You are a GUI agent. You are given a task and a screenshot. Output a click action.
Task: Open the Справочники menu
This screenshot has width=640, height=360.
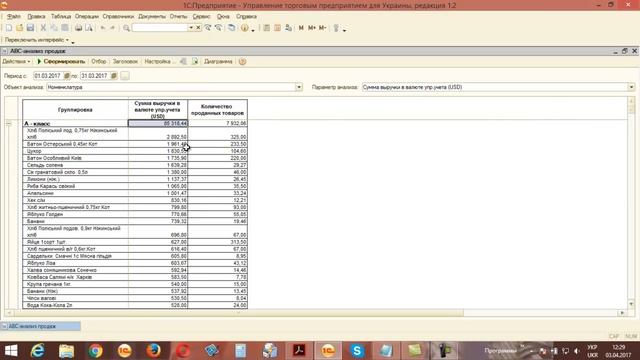click(x=118, y=16)
